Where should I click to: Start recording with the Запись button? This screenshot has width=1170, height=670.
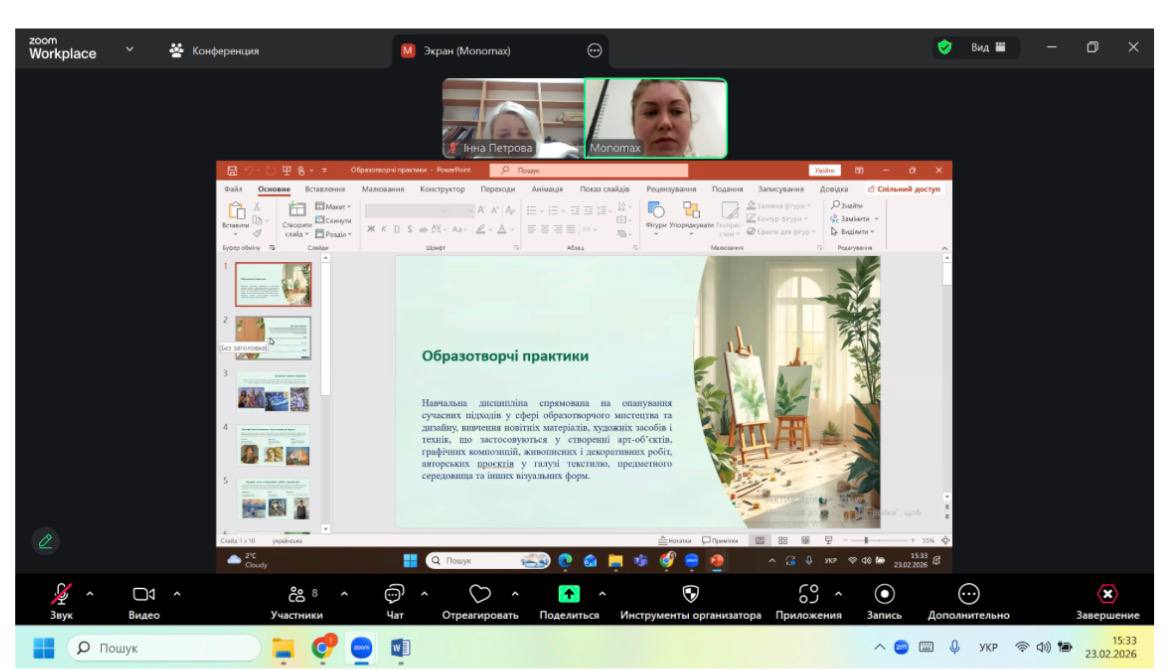884,595
